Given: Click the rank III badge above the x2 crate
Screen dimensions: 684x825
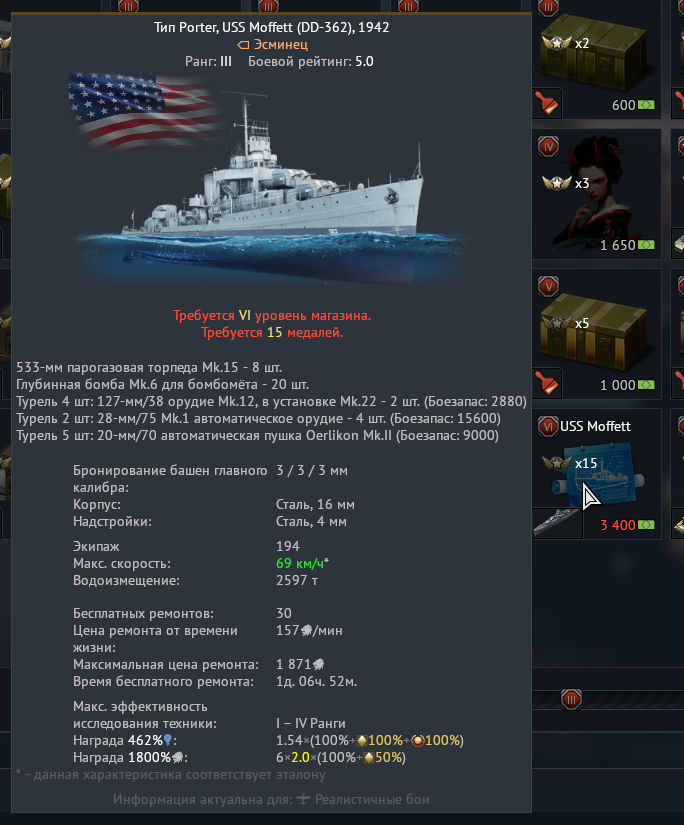Looking at the screenshot, I should click(x=548, y=7).
